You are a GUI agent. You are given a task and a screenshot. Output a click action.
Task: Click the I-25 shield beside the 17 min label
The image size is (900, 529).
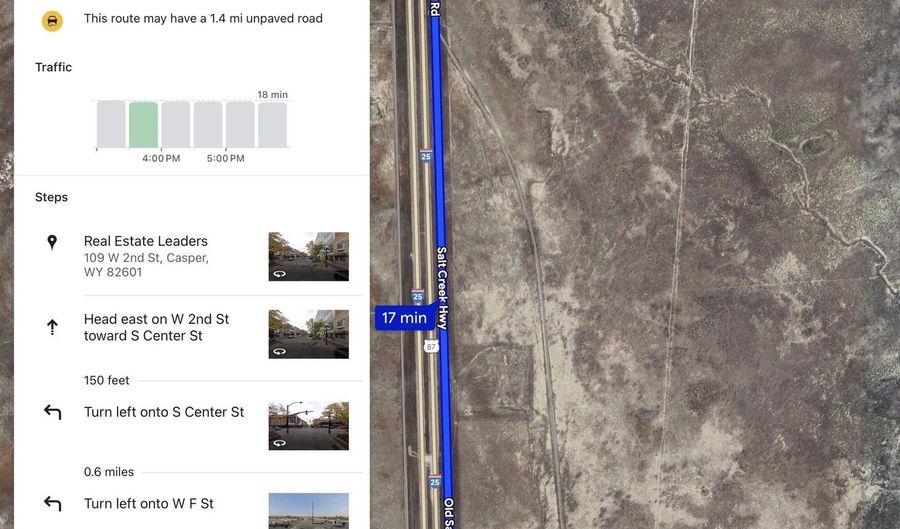pos(418,296)
